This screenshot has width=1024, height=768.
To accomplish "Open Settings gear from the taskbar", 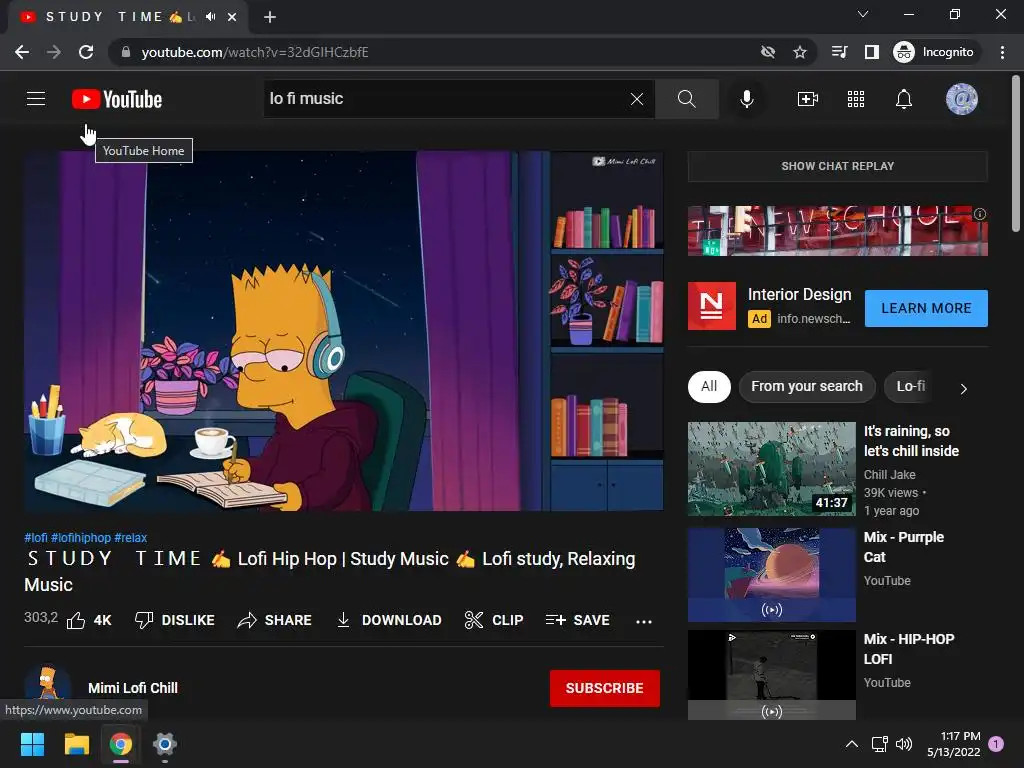I will point(165,744).
